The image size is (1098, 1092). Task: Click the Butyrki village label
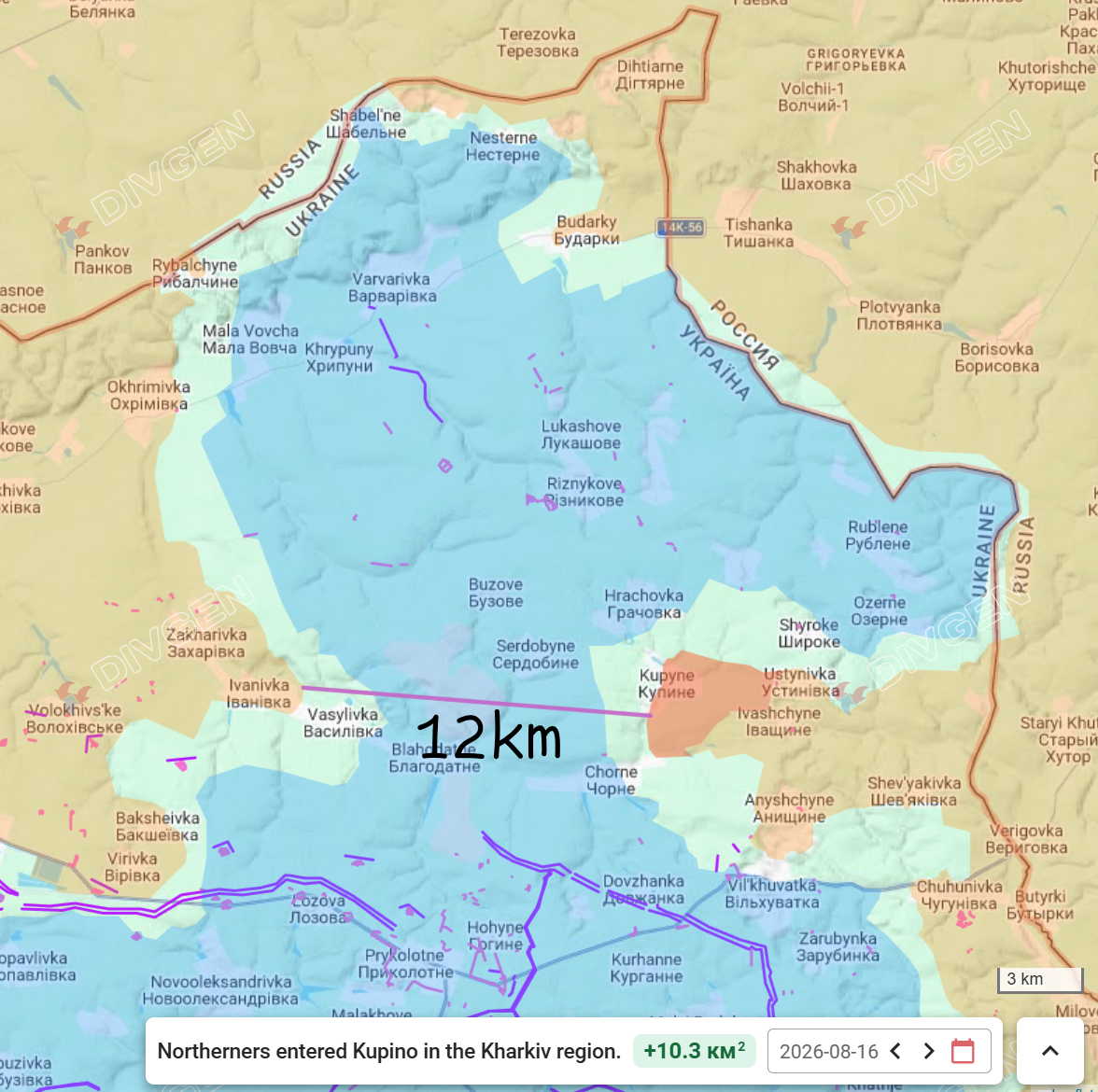click(1040, 905)
